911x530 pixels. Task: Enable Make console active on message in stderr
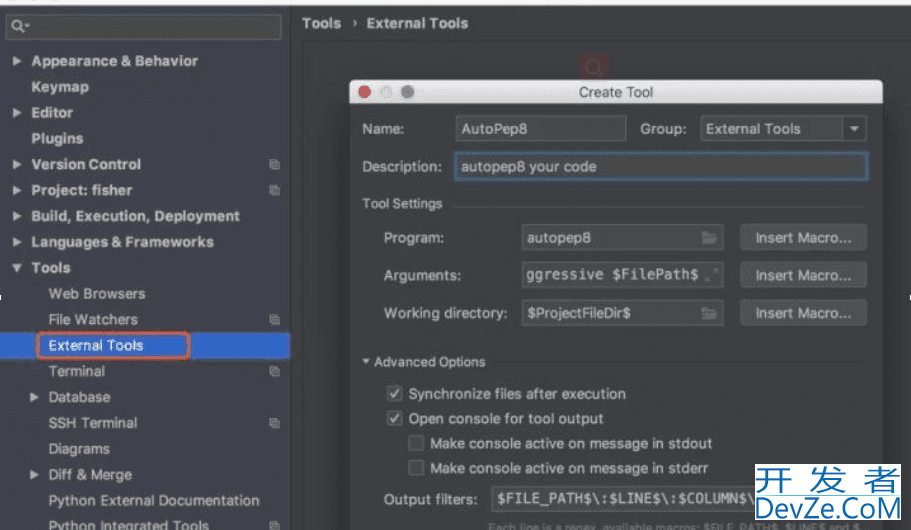click(x=416, y=468)
